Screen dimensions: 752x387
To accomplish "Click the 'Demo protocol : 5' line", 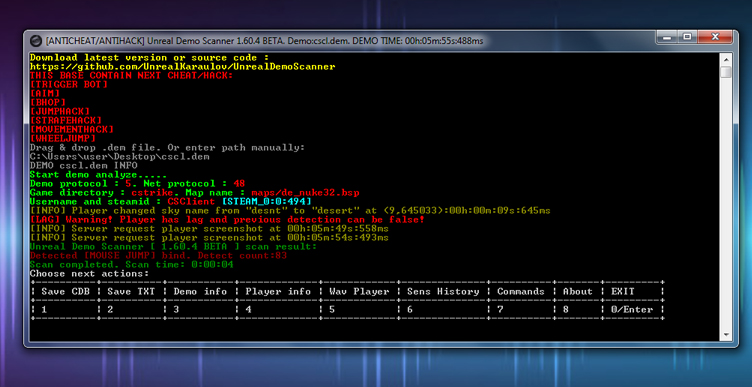I will click(137, 184).
